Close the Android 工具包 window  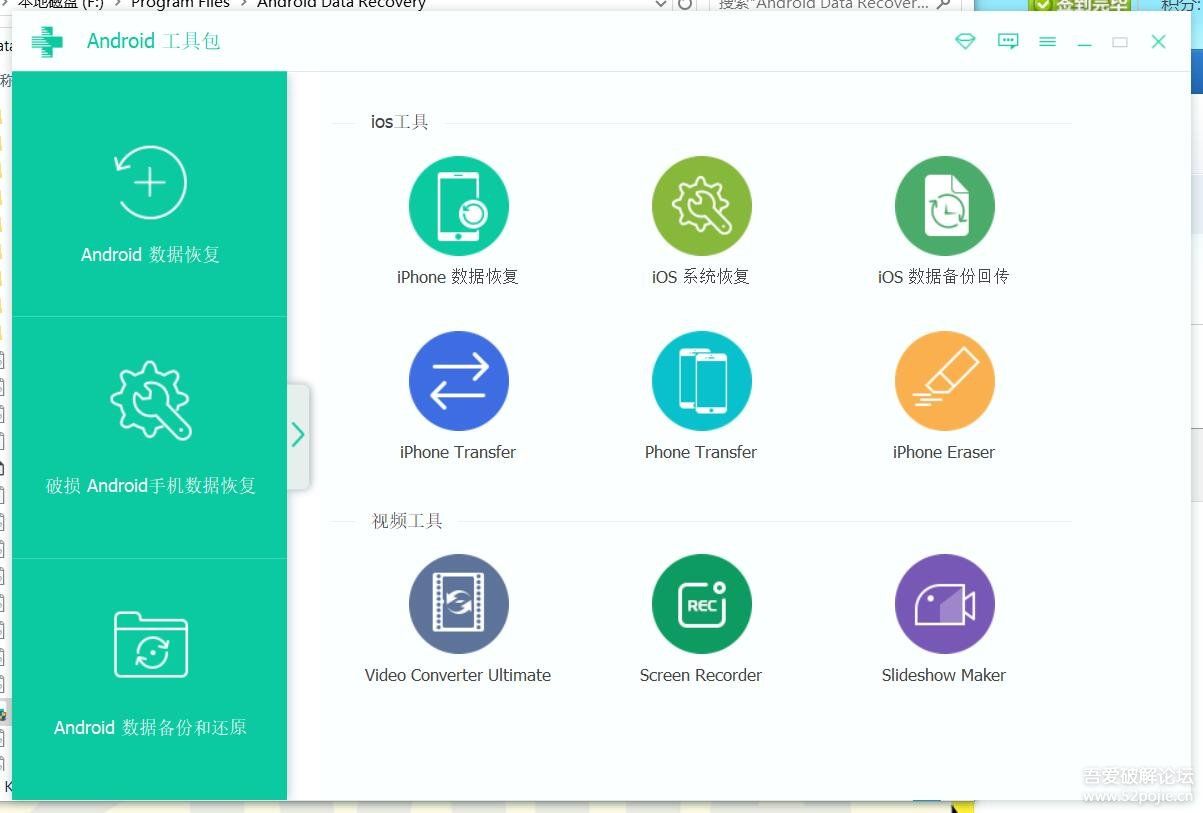pos(1159,42)
